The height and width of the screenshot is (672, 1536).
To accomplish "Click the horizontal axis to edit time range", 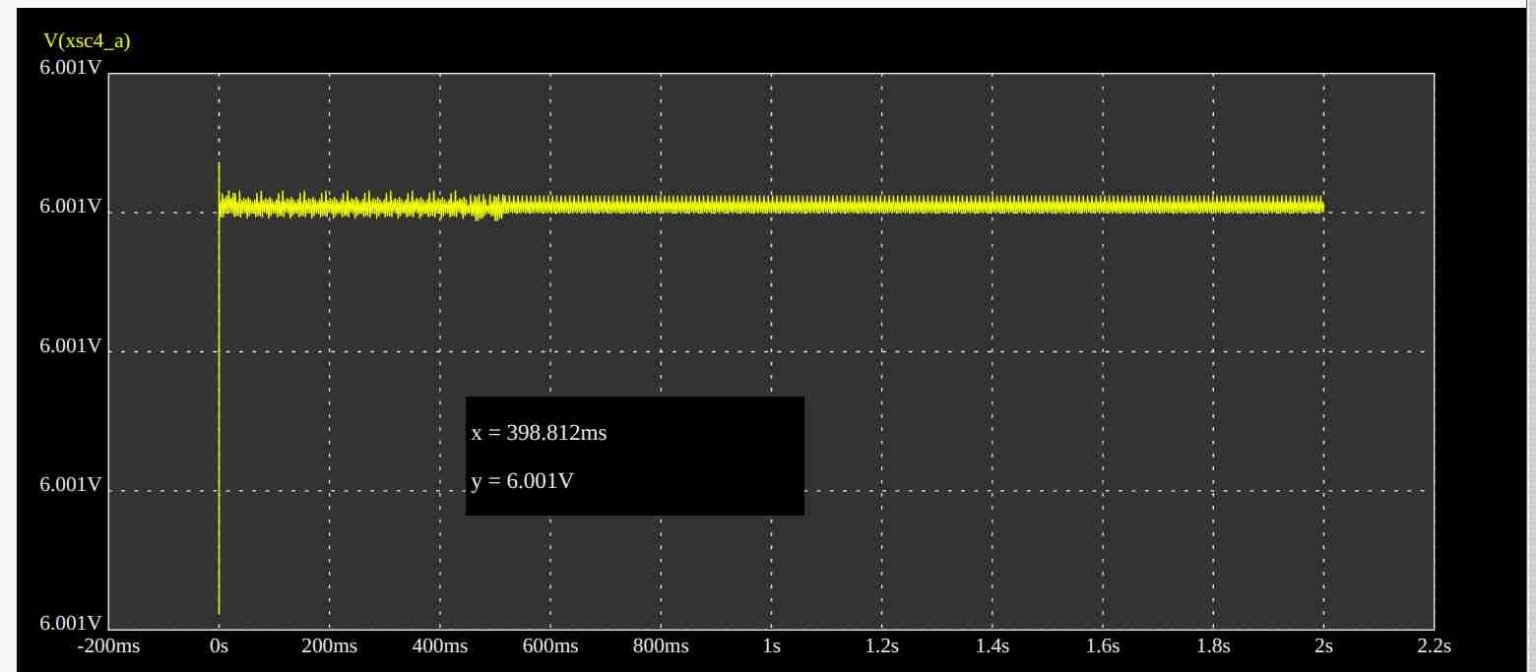I will [x=770, y=647].
